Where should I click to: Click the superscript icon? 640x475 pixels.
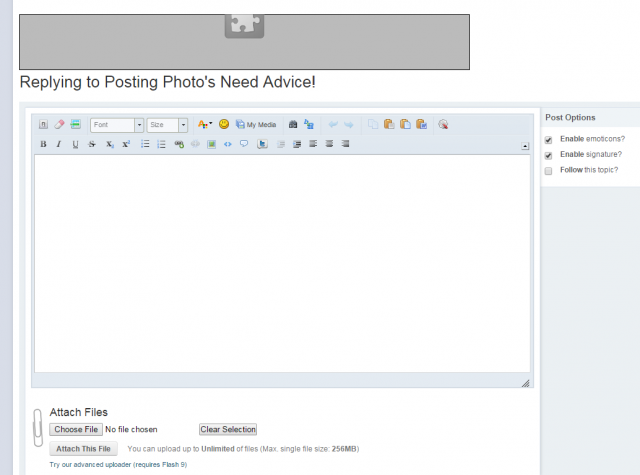[126, 144]
